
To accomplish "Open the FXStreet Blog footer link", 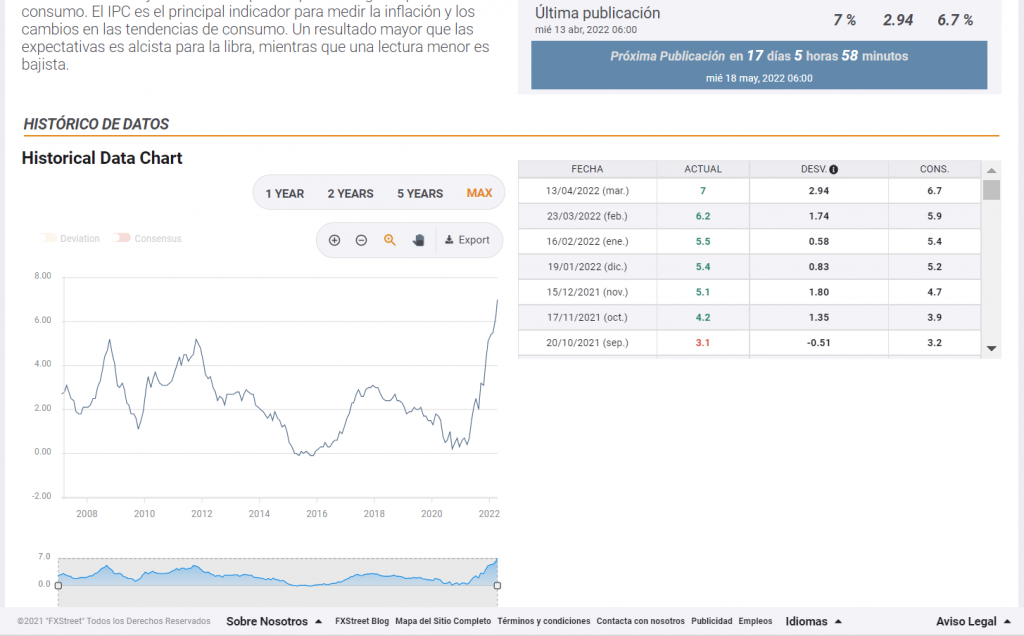I will point(361,621).
